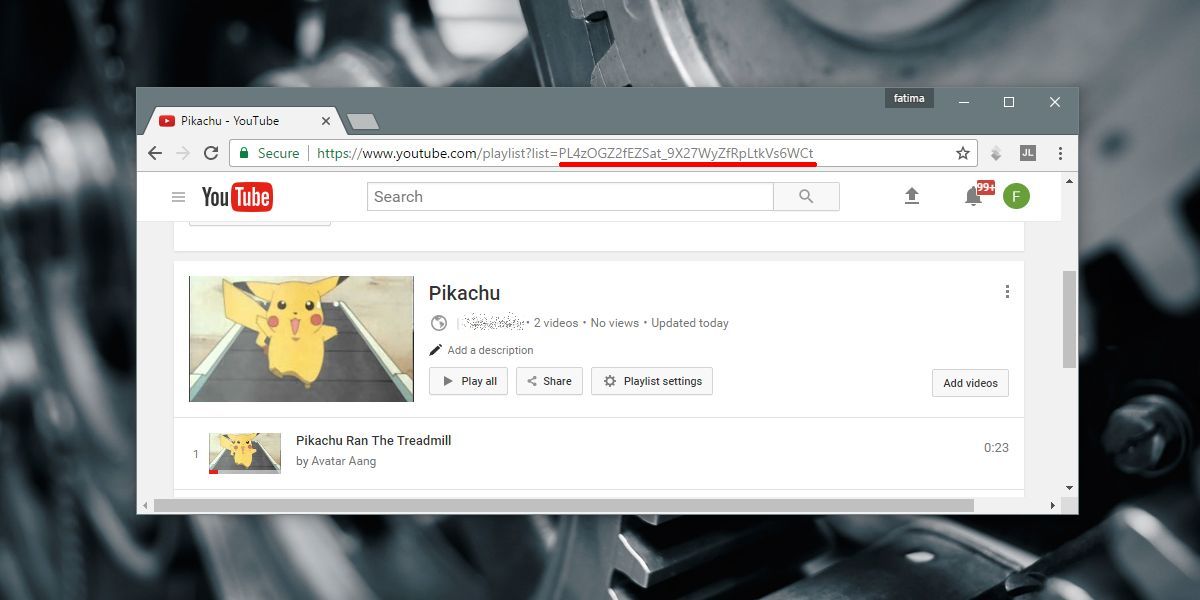Click the 'No views' text
Image resolution: width=1200 pixels, height=600 pixels.
615,323
